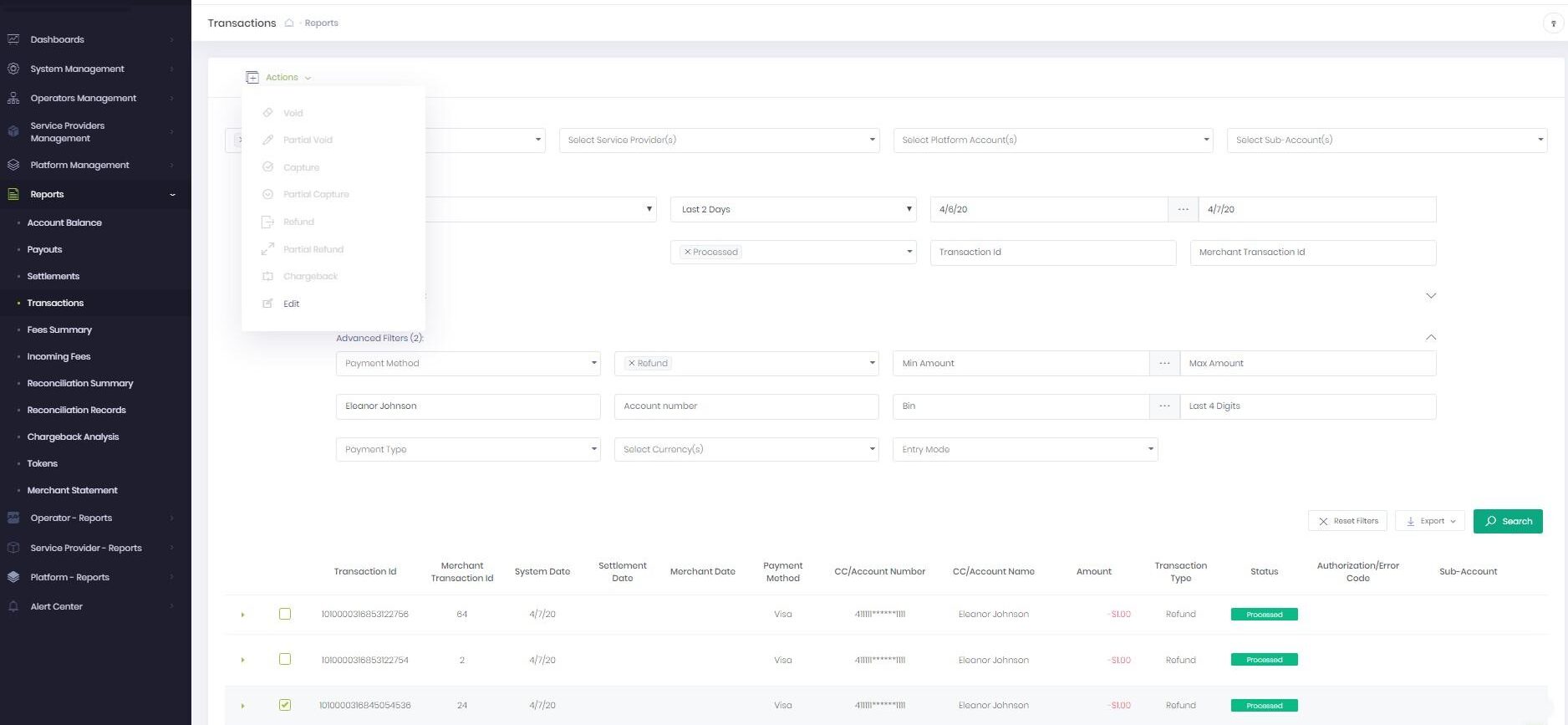Click the System Management gear icon
The width and height of the screenshot is (1568, 725).
pyautogui.click(x=13, y=69)
